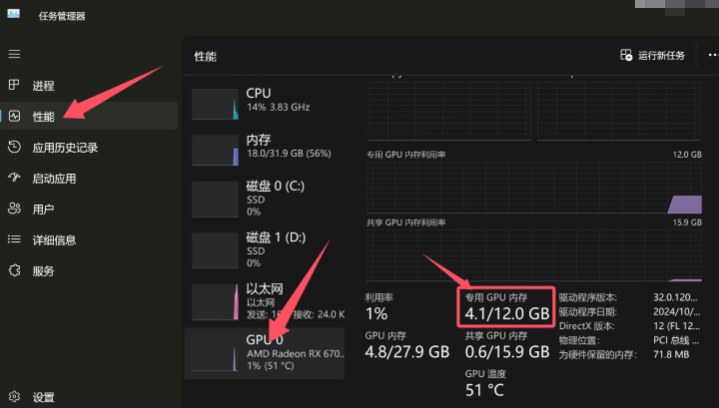This screenshot has height=408, width=719.
Task: Select GPU 0 AMD Radeon entry
Action: [x=265, y=352]
